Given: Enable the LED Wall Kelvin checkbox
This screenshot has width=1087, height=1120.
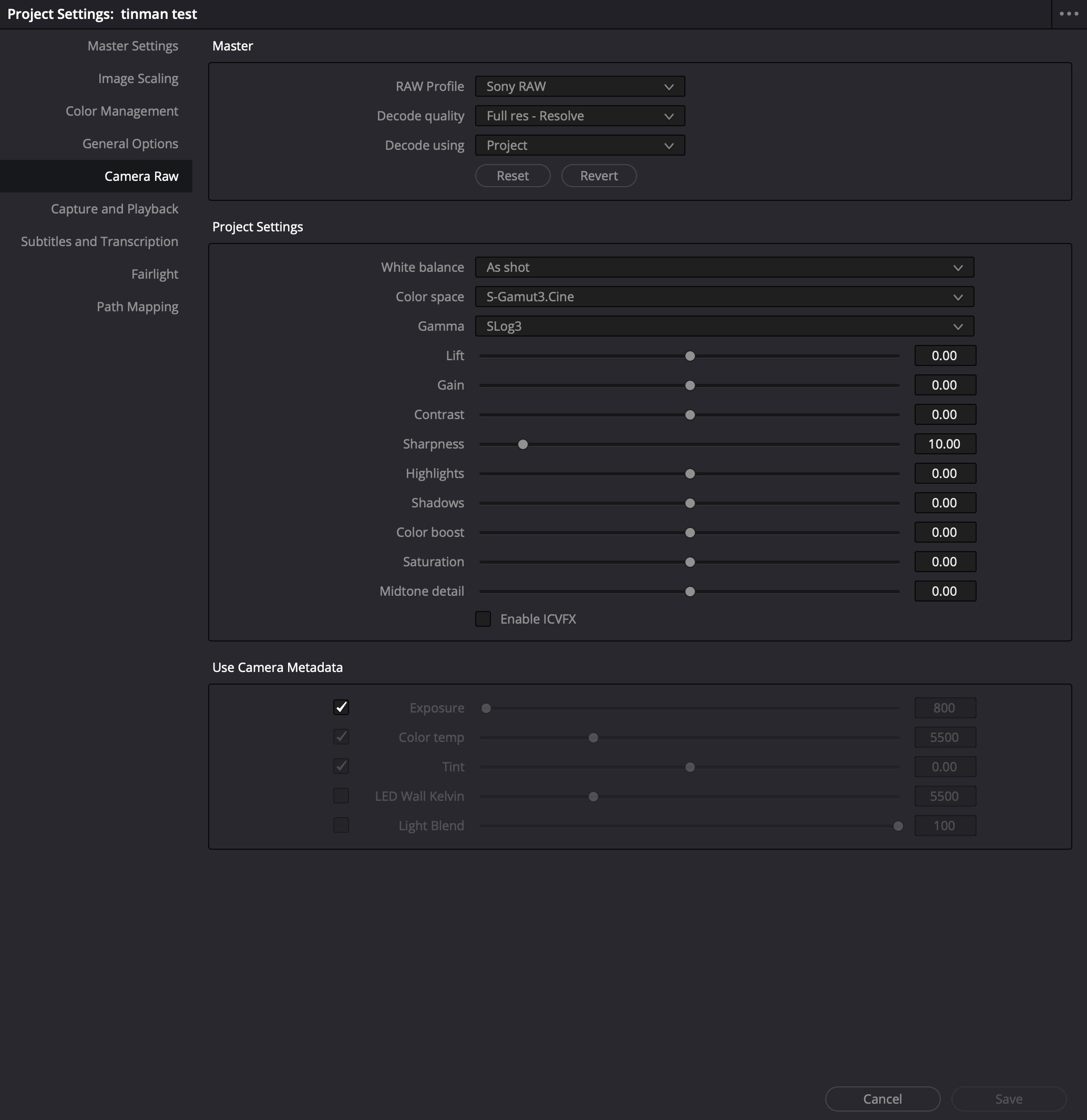Looking at the screenshot, I should 341,796.
